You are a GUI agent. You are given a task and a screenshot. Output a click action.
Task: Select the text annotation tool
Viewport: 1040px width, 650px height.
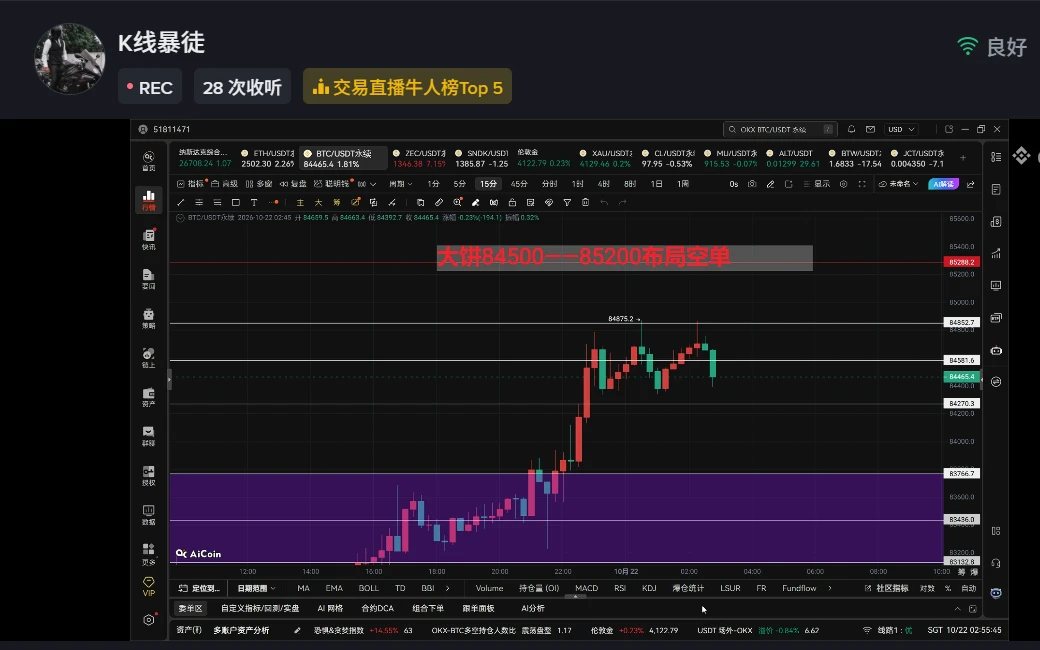click(254, 202)
